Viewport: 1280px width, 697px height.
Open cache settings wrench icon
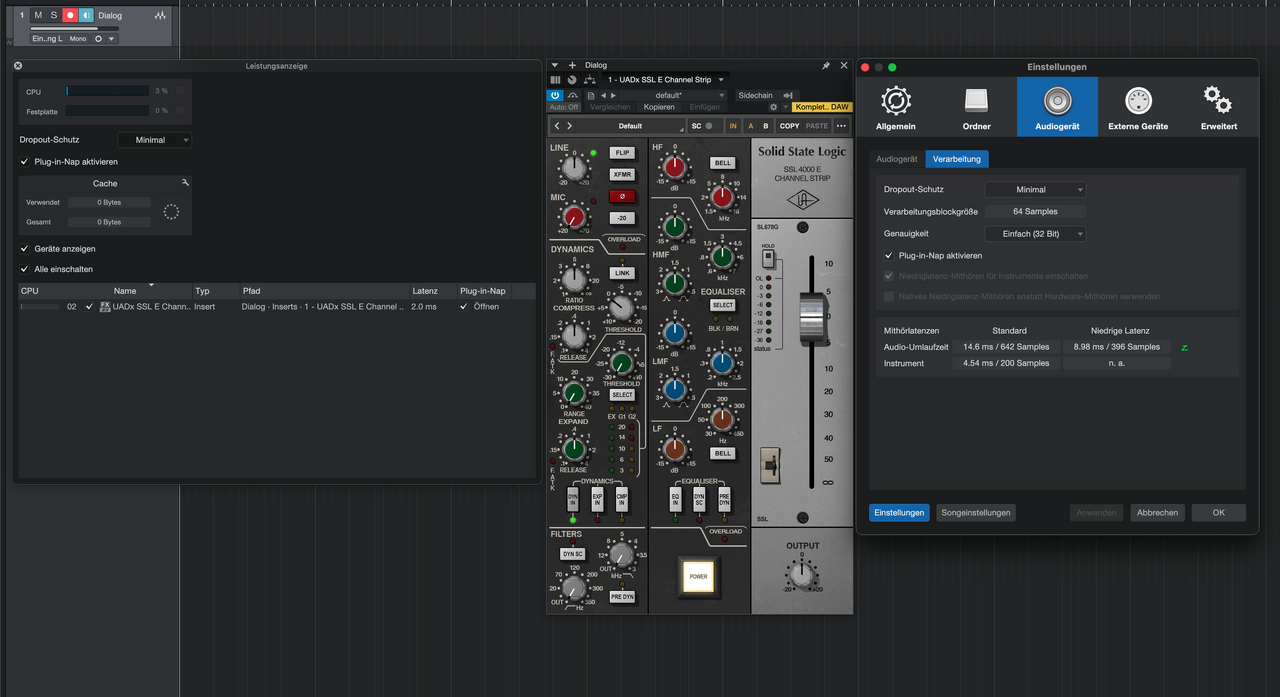point(185,183)
